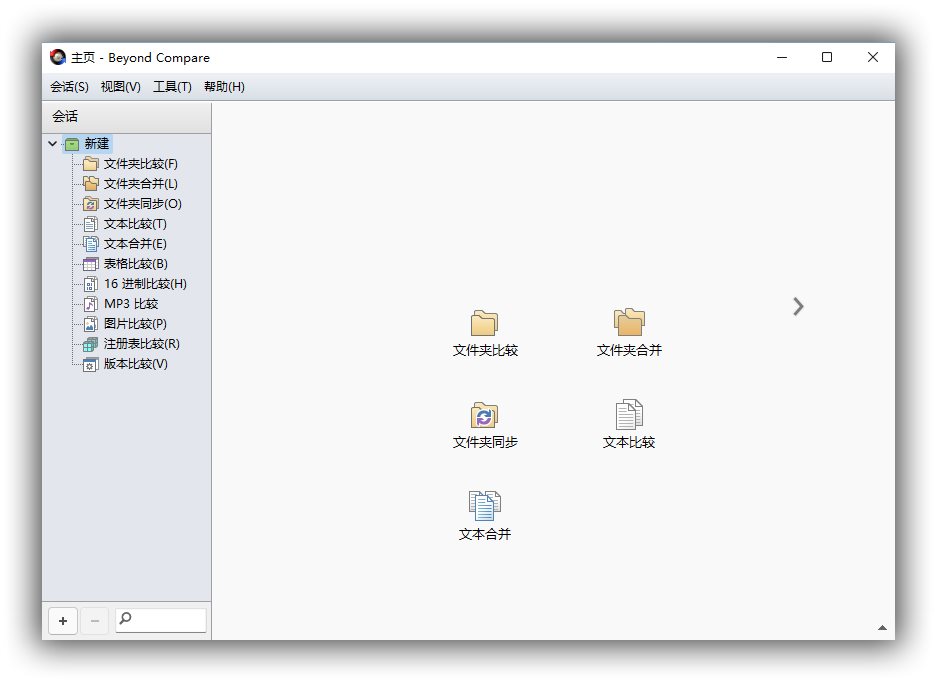Click the 注册表比较(R) icon in the tree
Image resolution: width=937 pixels, height=682 pixels.
(x=90, y=344)
